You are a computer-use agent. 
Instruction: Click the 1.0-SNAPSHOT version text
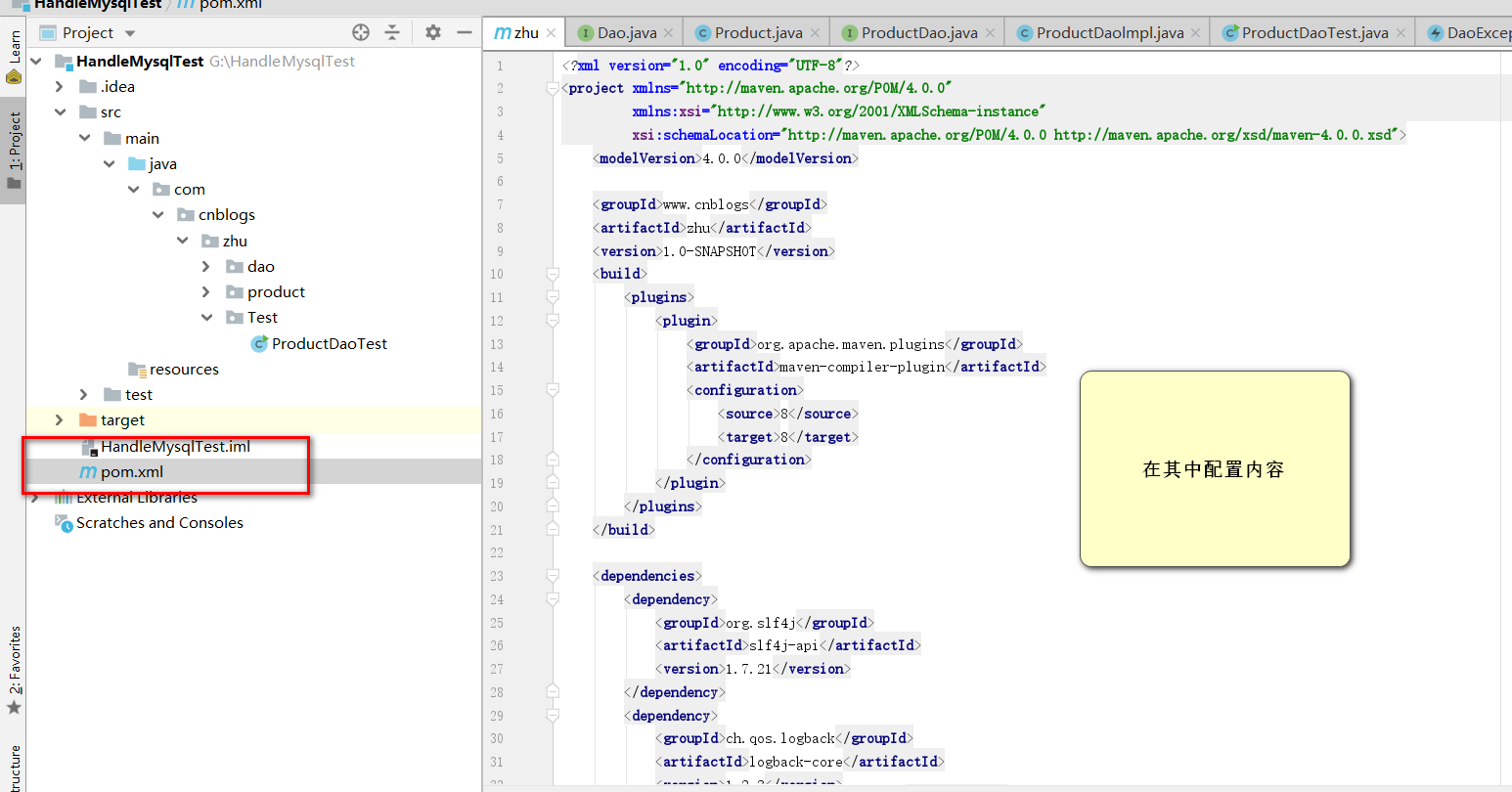pyautogui.click(x=710, y=251)
